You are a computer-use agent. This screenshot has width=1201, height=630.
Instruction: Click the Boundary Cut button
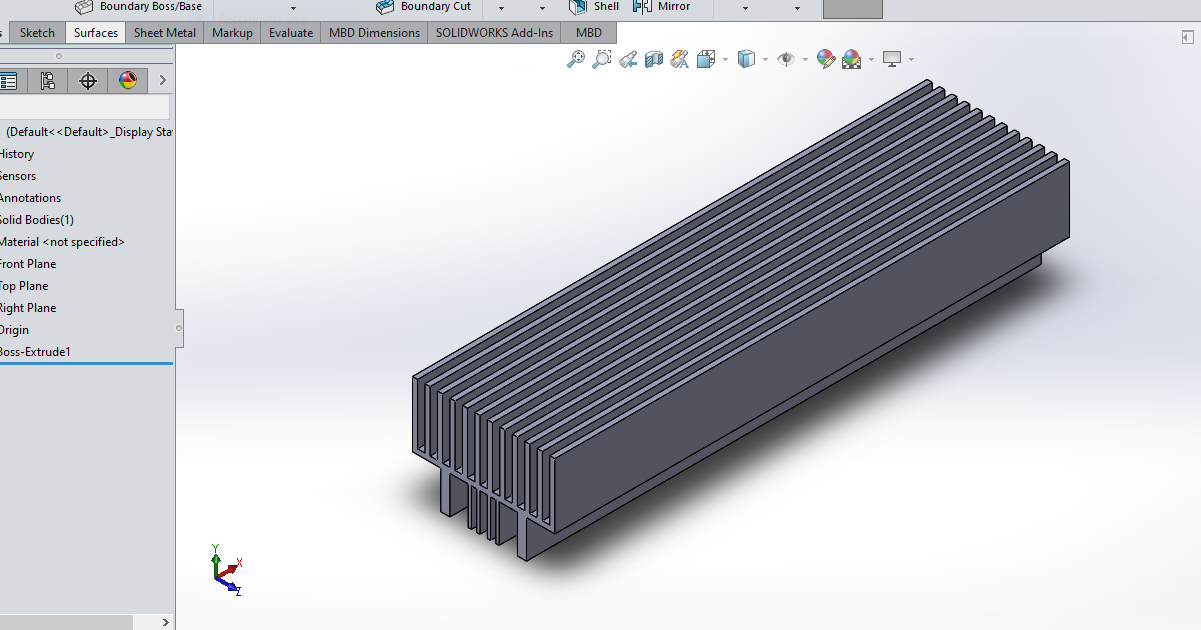tap(424, 7)
